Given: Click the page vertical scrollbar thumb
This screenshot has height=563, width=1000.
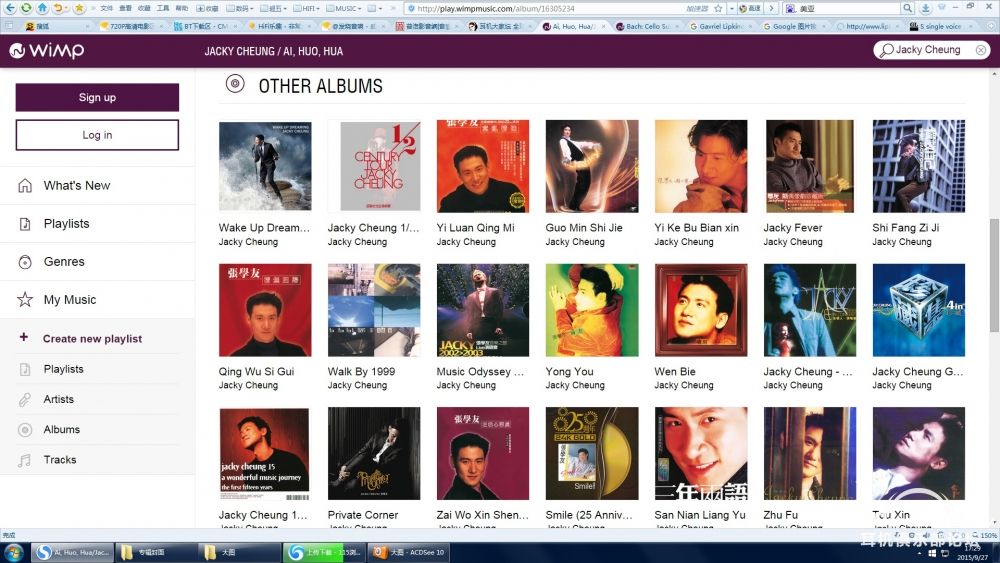Looking at the screenshot, I should 994,275.
